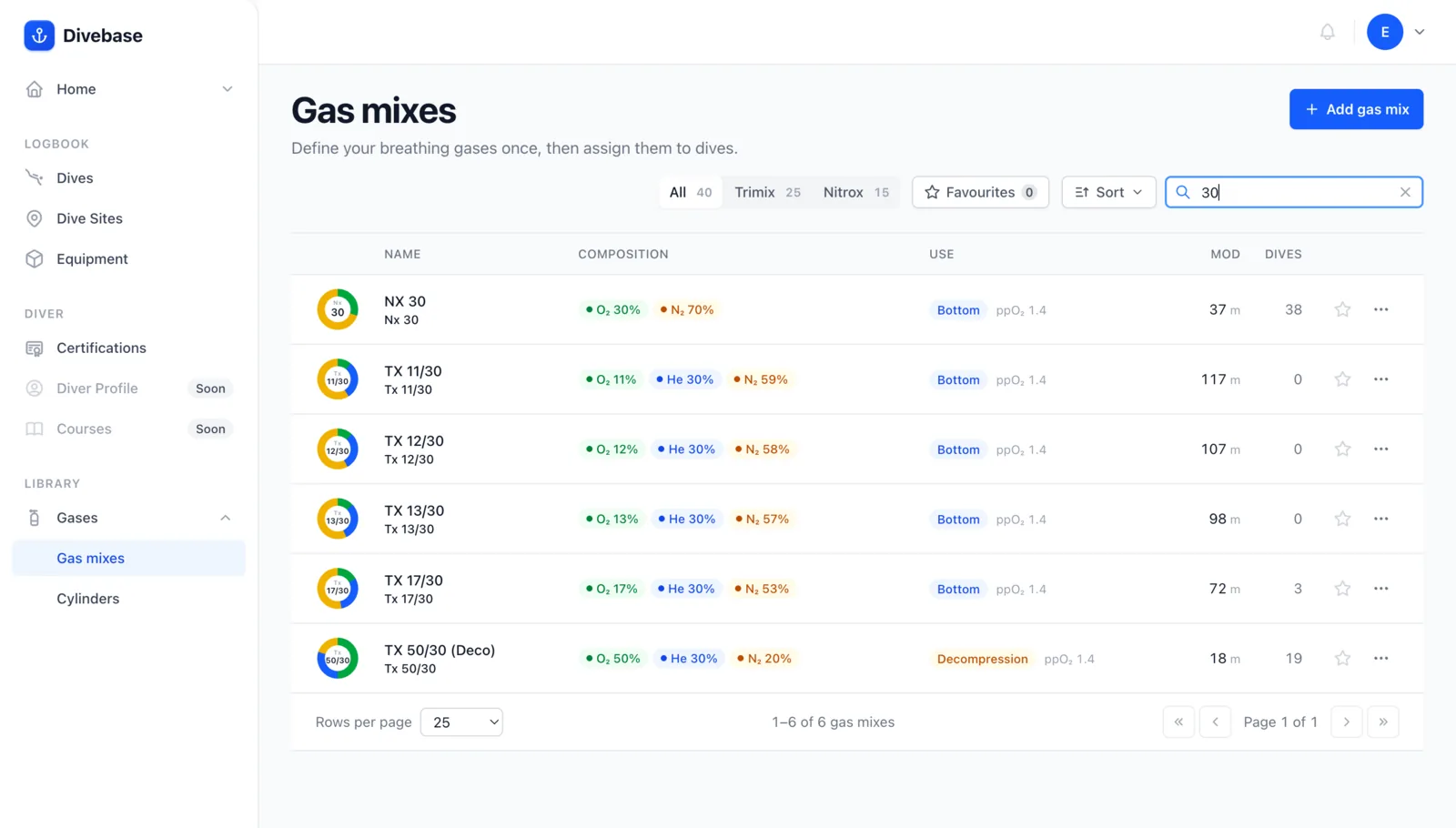
Task: Click the TX 17/30 composition ring icon
Action: tap(338, 589)
